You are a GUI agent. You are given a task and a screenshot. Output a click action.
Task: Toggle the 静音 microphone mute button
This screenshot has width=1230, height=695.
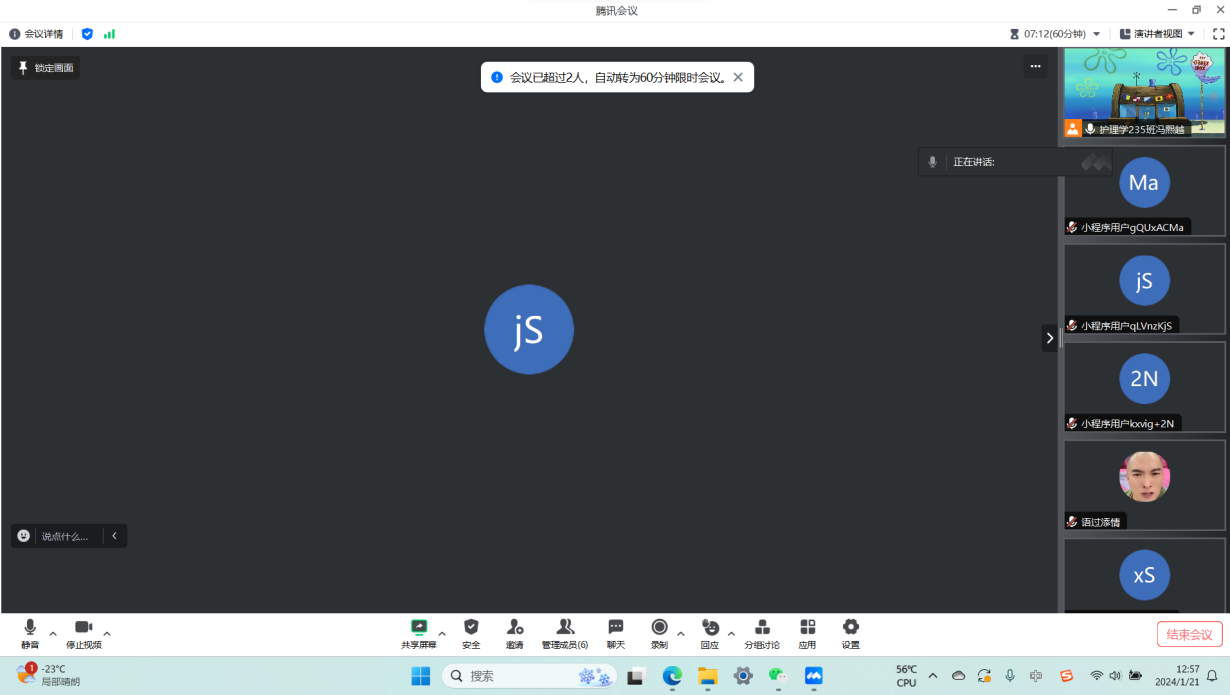click(30, 628)
